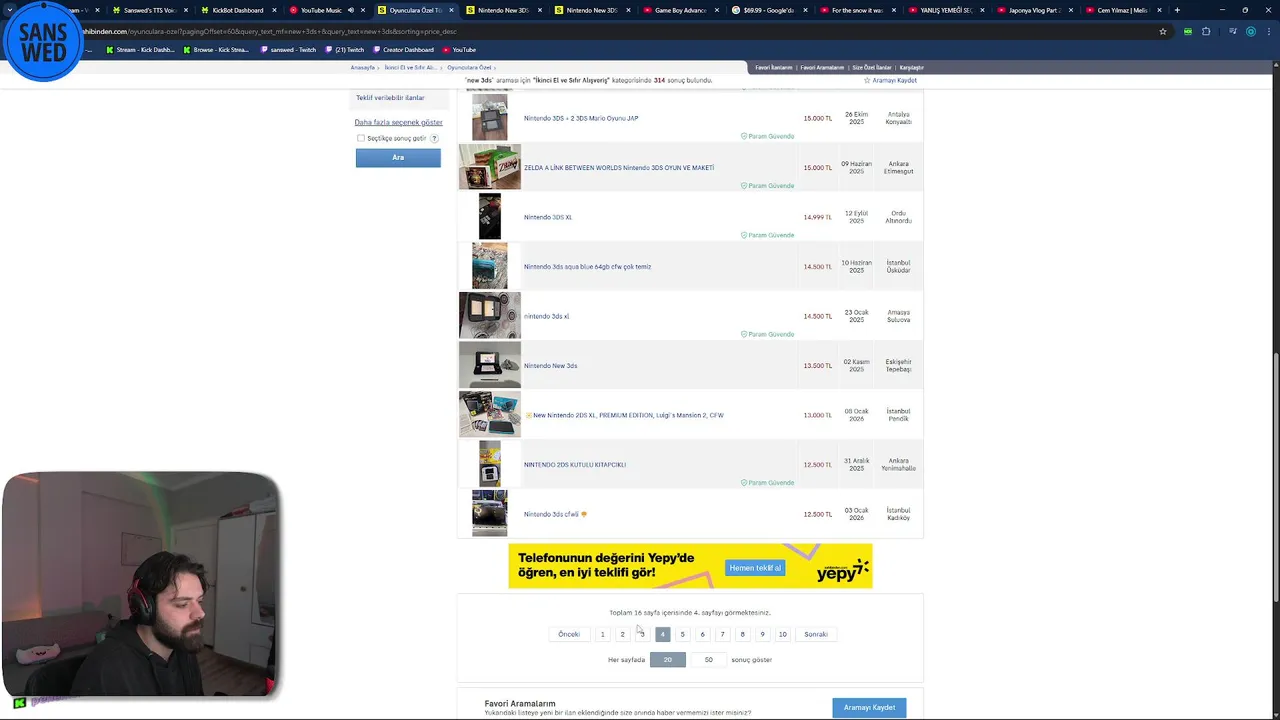Click Teklif verilebilir ilanlar filter
1280x720 pixels.
click(x=390, y=97)
